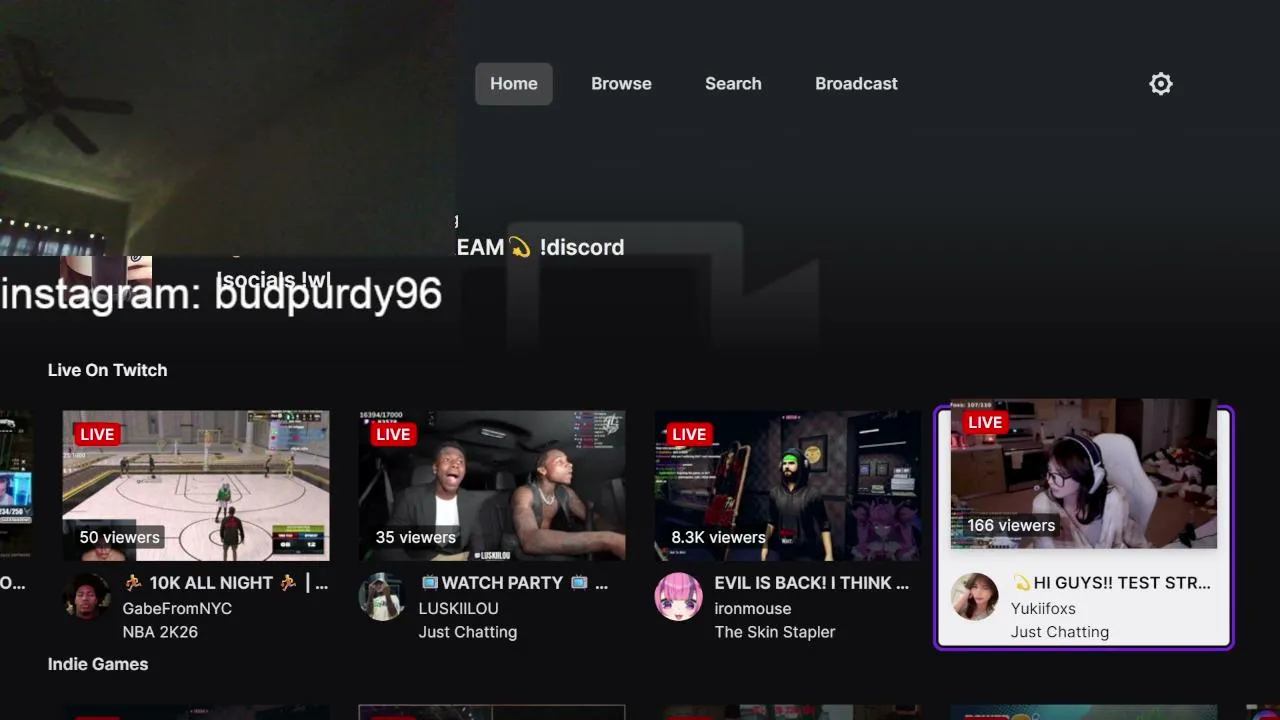Click Just Chatting under Yukiifoxs
The height and width of the screenshot is (720, 1280).
[x=1060, y=632]
